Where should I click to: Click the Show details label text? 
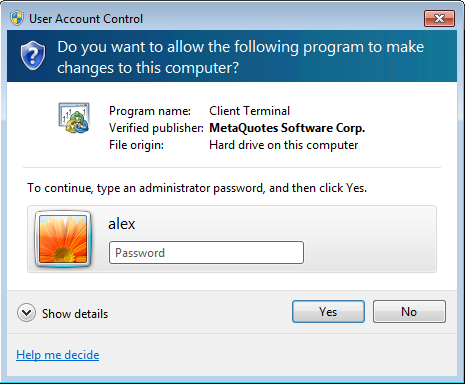pos(75,314)
